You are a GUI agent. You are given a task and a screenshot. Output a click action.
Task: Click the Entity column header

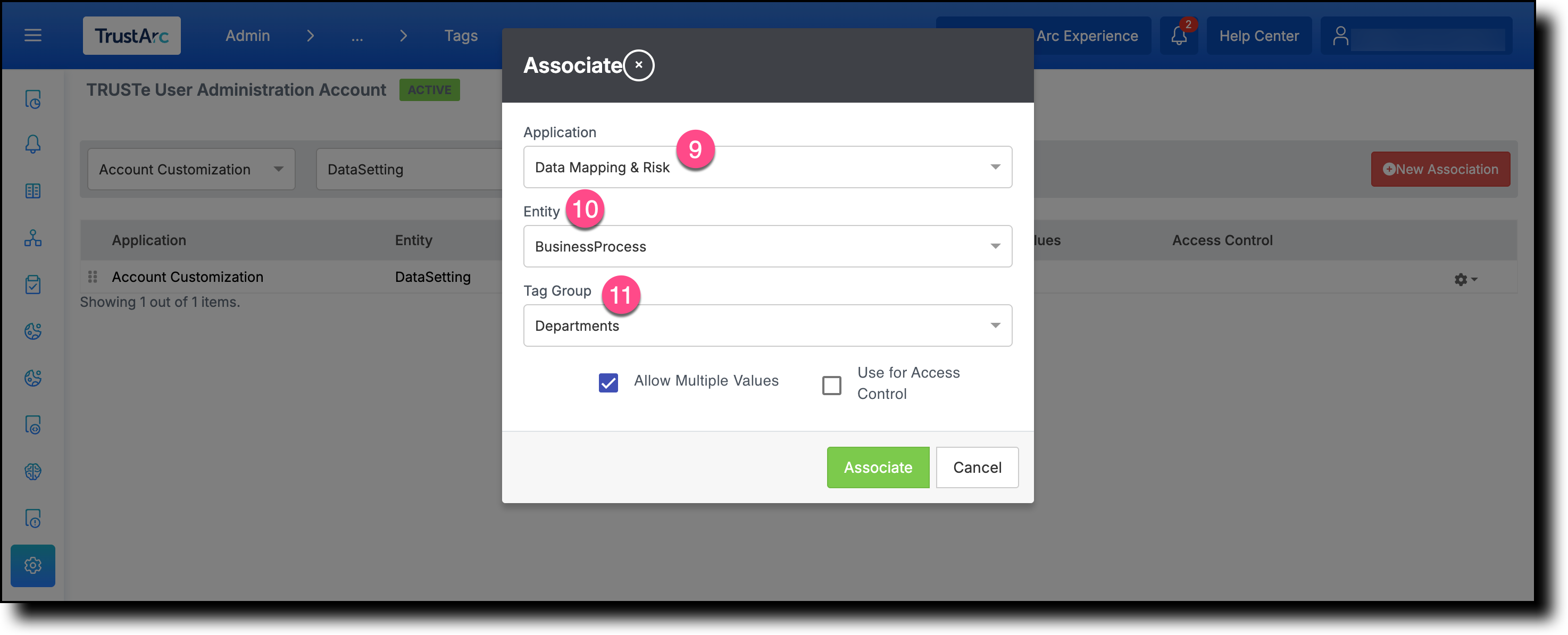pyautogui.click(x=413, y=240)
